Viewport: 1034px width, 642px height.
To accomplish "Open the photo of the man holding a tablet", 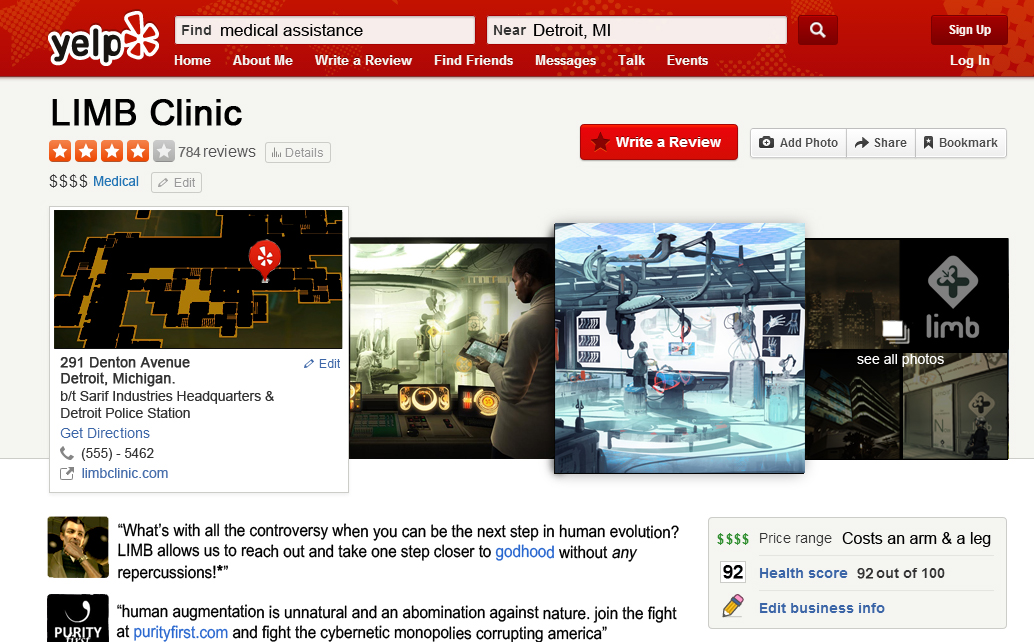I will click(452, 348).
